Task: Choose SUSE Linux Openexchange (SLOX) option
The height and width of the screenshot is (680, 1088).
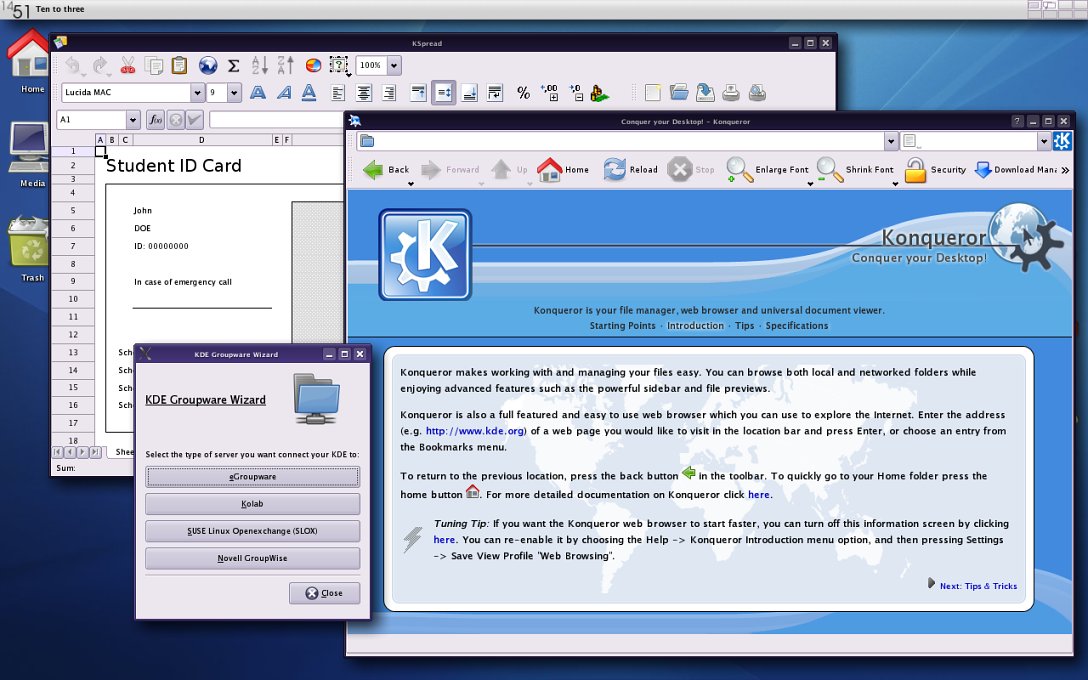Action: [253, 531]
